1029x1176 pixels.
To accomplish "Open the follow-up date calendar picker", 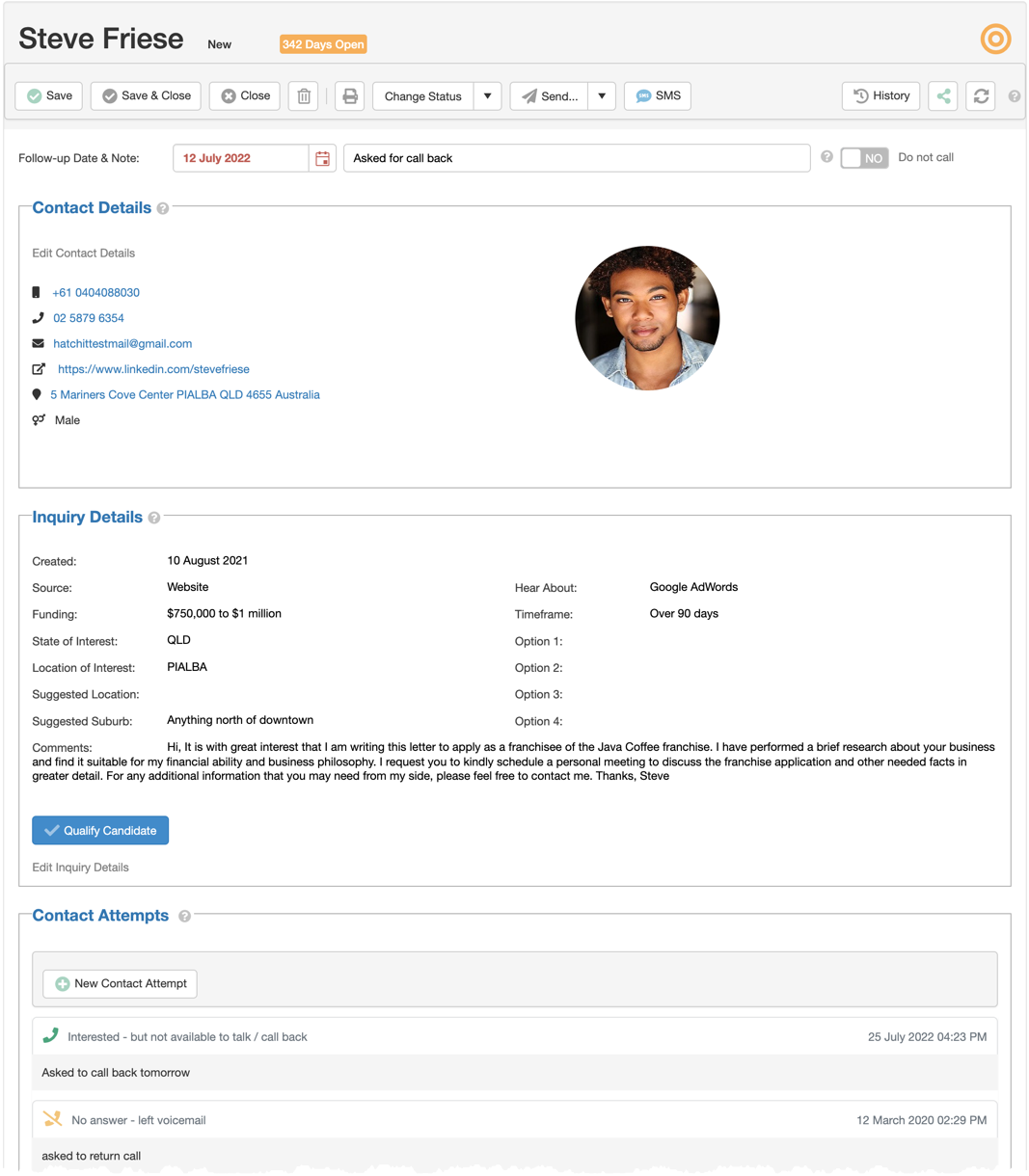I will point(322,158).
